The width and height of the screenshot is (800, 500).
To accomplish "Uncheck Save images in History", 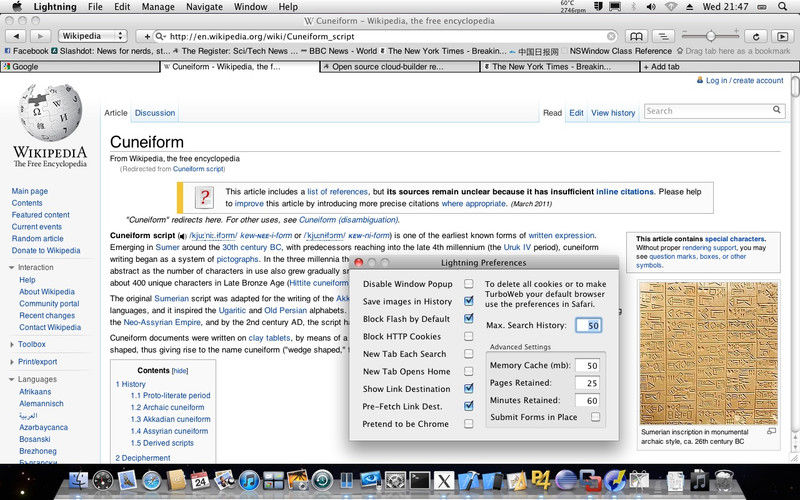I will (468, 301).
